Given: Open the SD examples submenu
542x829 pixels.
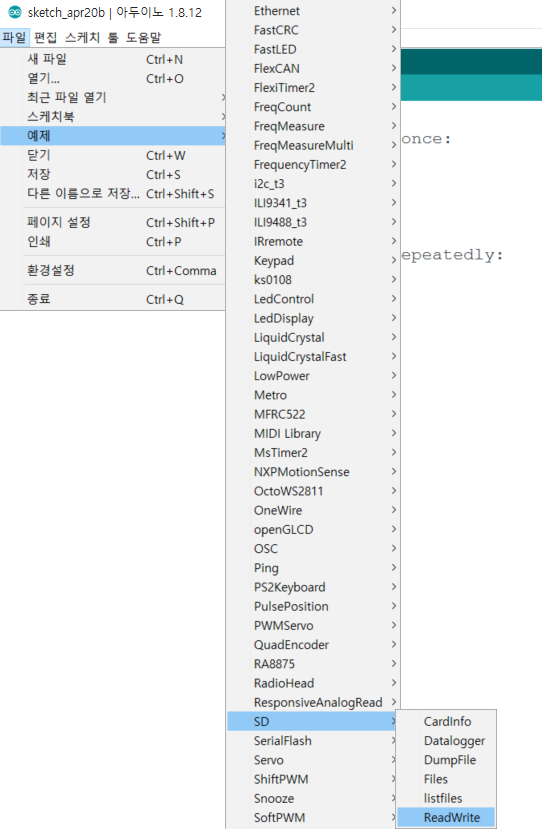Looking at the screenshot, I should (313, 722).
